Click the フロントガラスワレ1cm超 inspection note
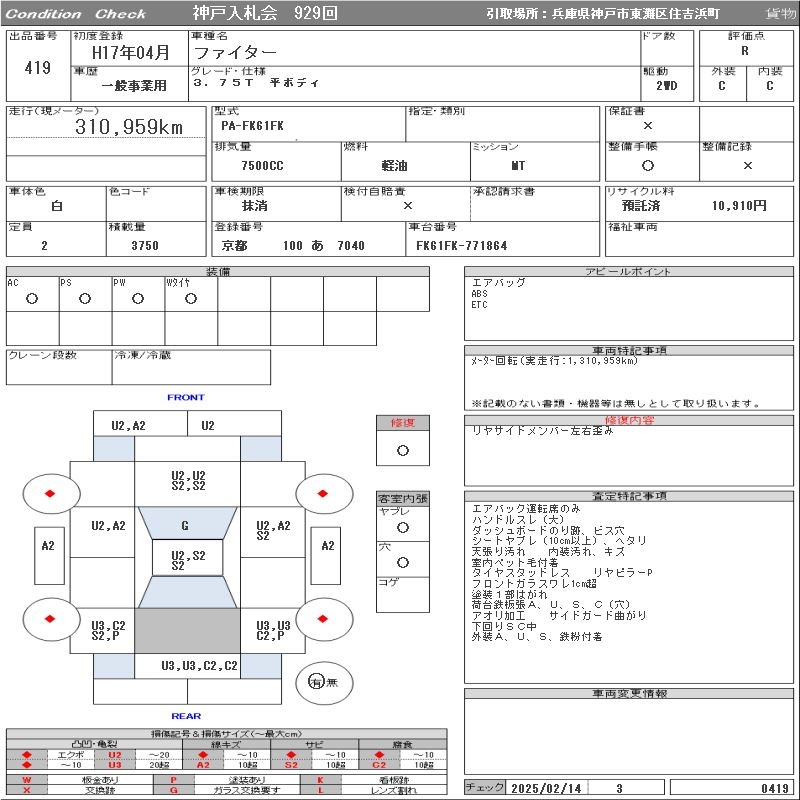Screen dimensions: 800x800 (x=534, y=584)
